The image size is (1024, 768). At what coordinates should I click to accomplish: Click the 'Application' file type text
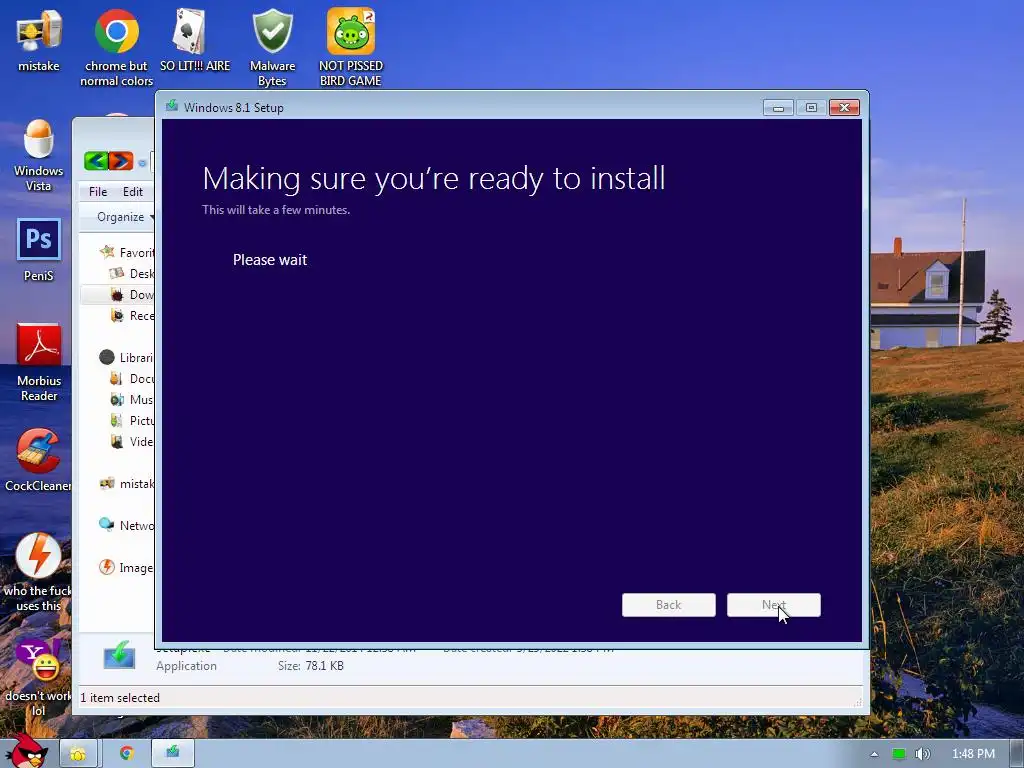[x=186, y=666]
